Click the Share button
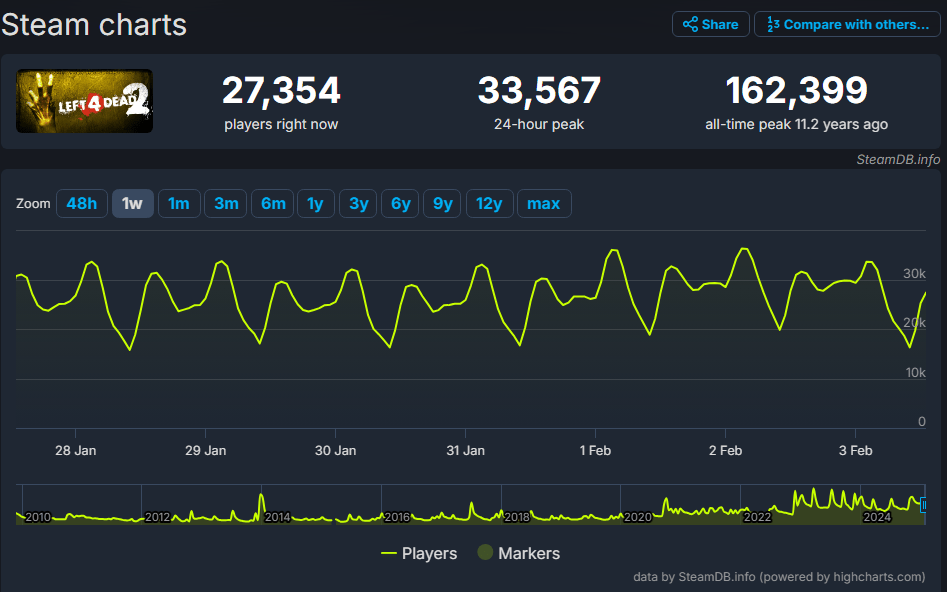 [710, 24]
